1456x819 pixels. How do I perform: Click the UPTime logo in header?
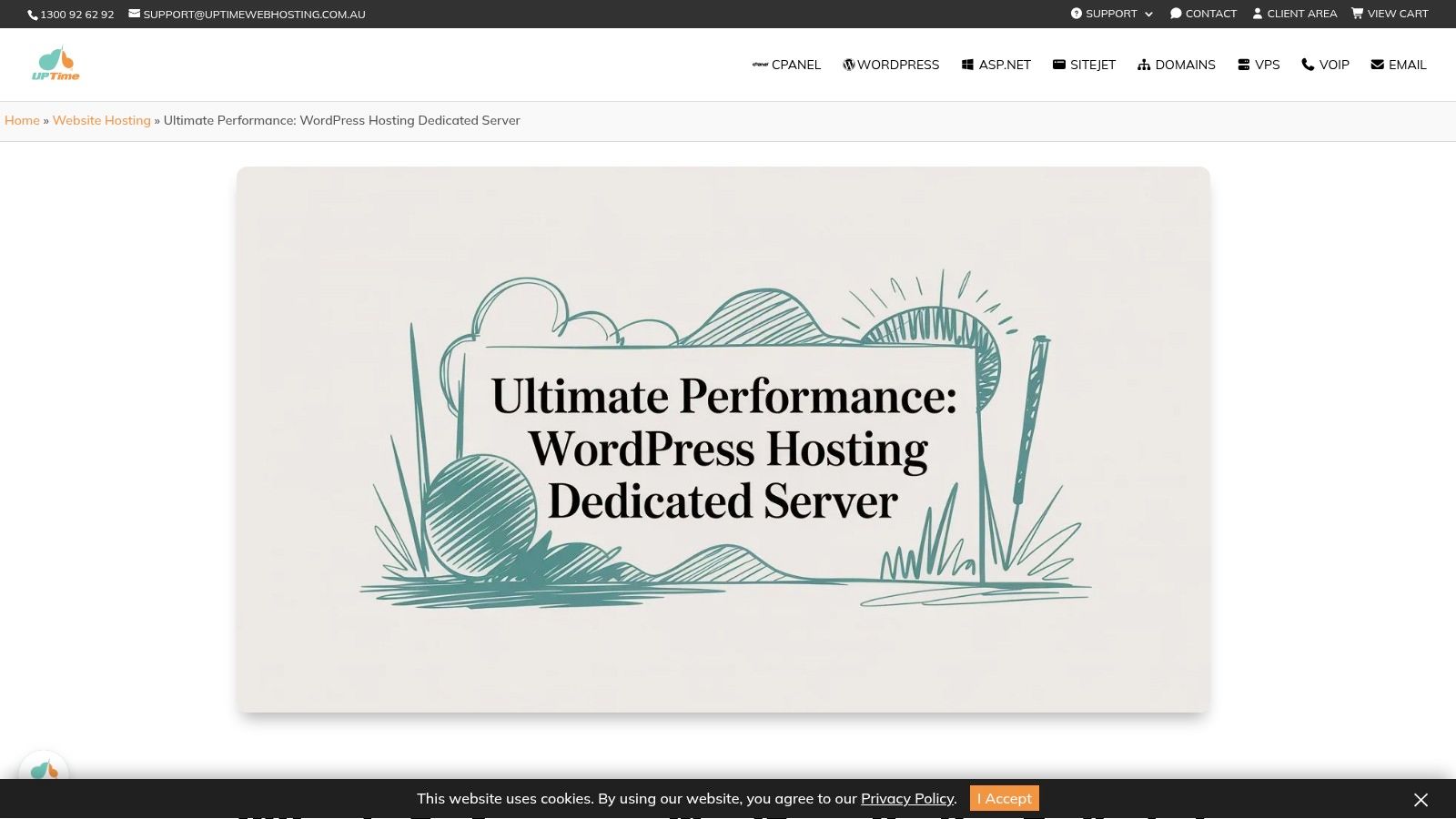56,64
